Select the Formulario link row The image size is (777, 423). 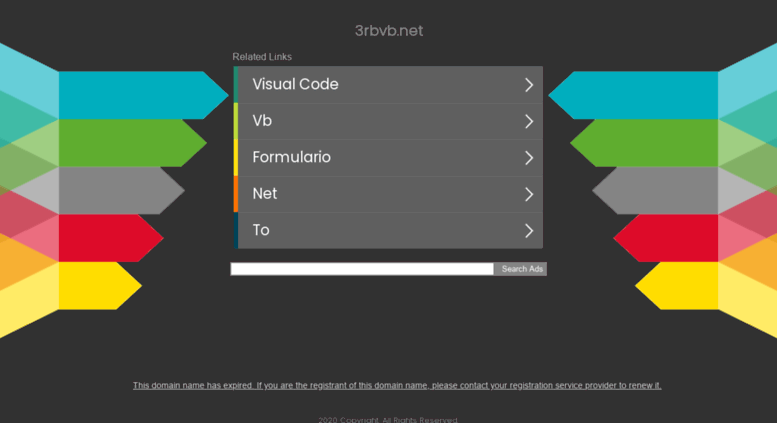[x=388, y=158]
